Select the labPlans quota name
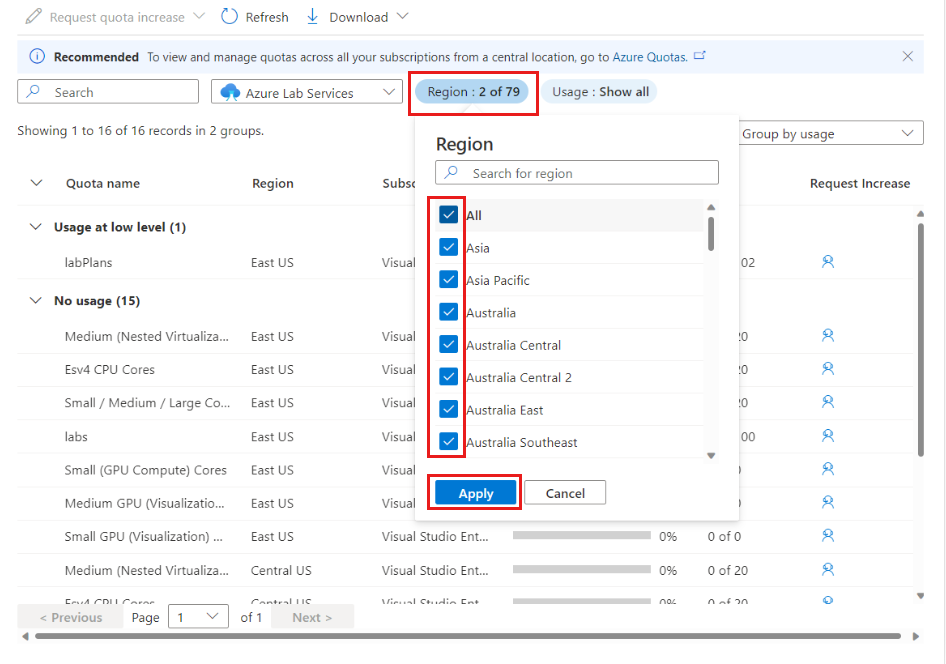Viewport: 946px width, 664px height. [x=88, y=262]
